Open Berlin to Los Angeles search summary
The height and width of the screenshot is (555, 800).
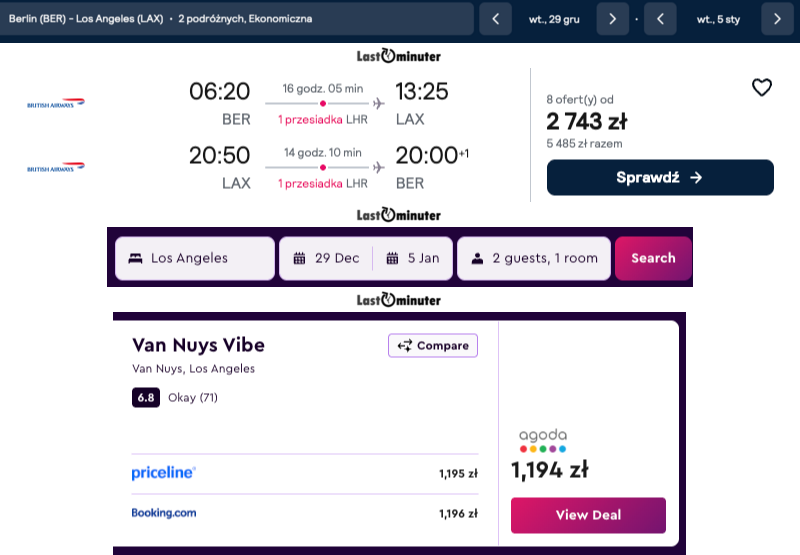(237, 19)
